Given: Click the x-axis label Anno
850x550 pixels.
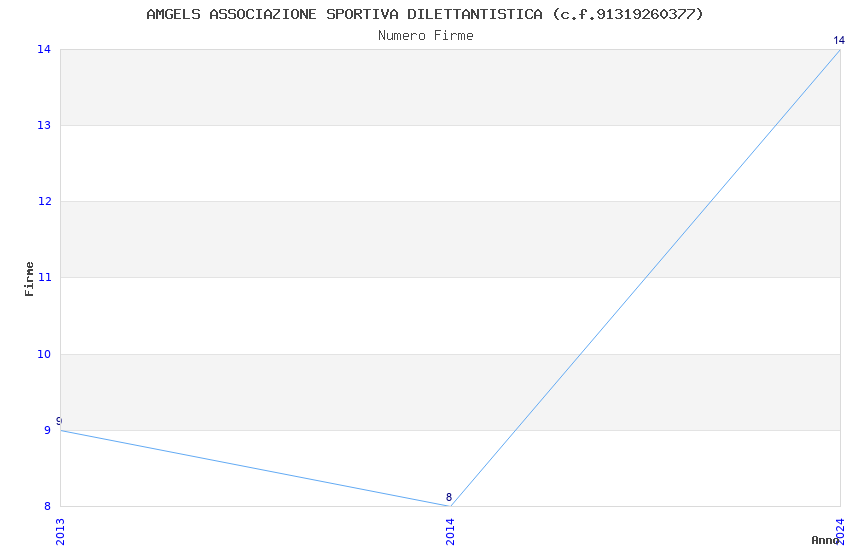Looking at the screenshot, I should 825,540.
